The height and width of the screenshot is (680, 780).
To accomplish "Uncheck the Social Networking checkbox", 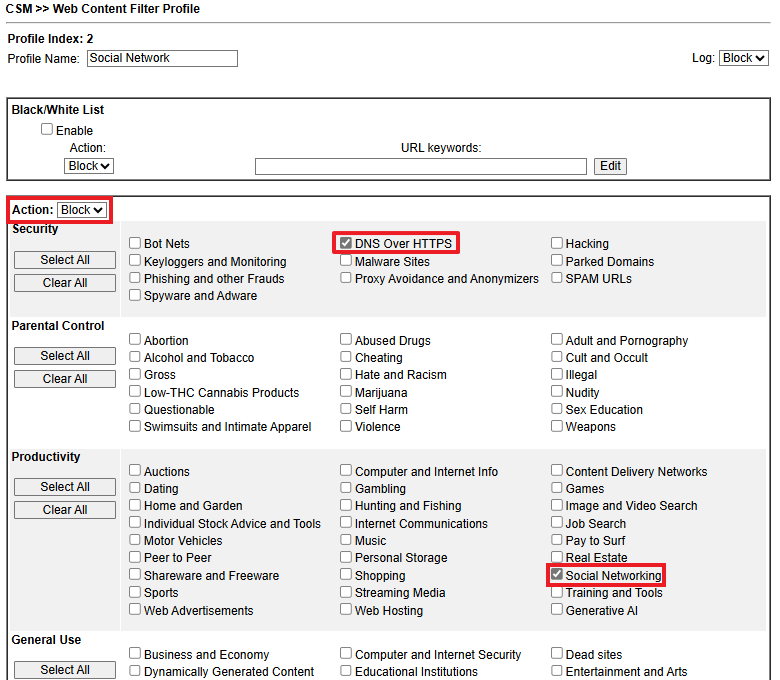I will (557, 575).
